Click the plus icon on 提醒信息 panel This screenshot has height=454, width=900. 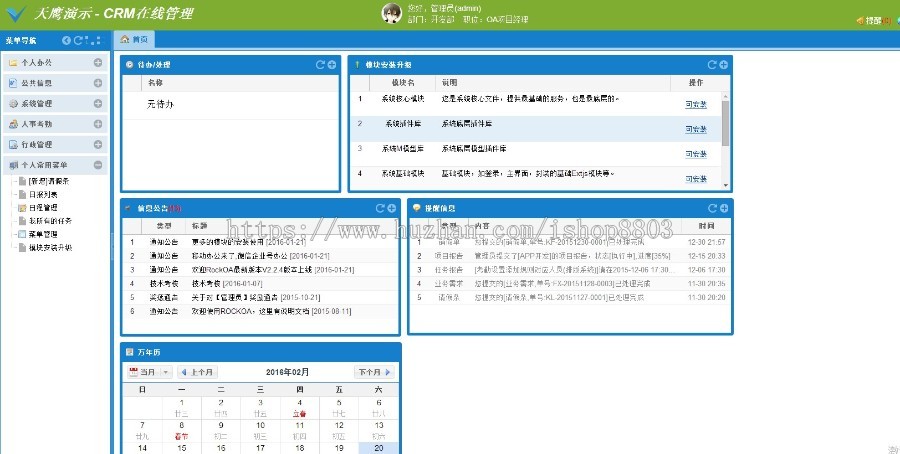[x=724, y=208]
